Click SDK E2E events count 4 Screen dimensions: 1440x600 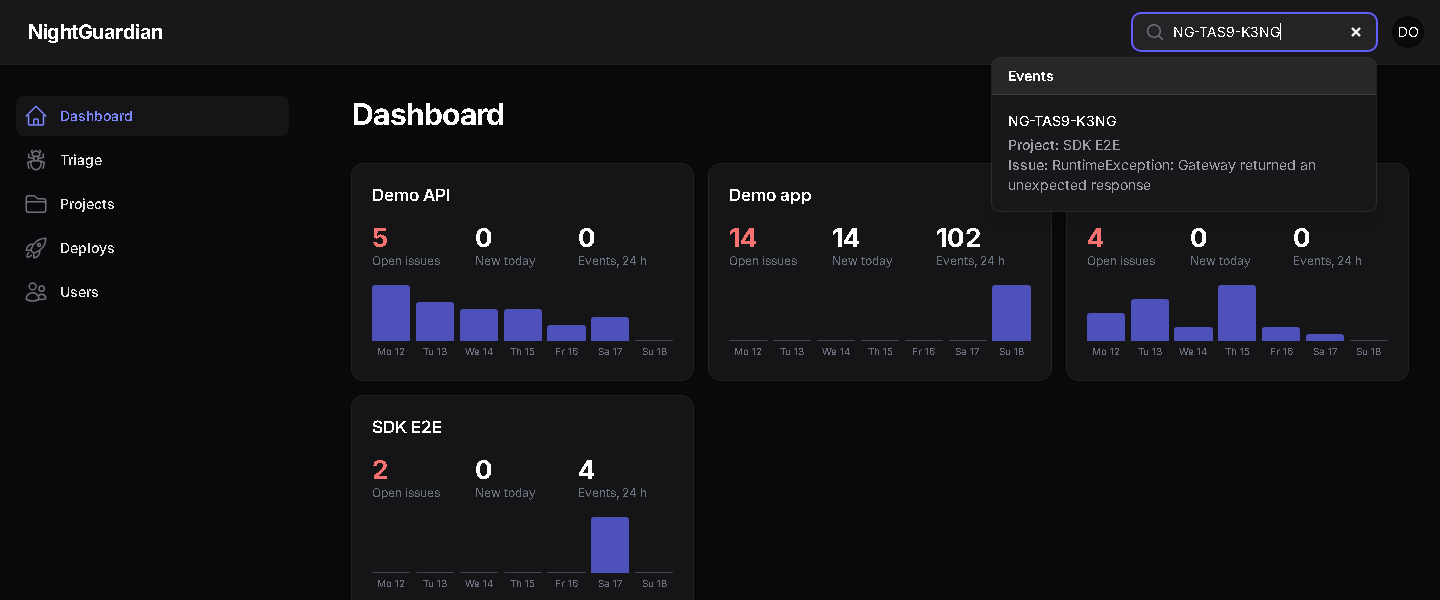(586, 470)
